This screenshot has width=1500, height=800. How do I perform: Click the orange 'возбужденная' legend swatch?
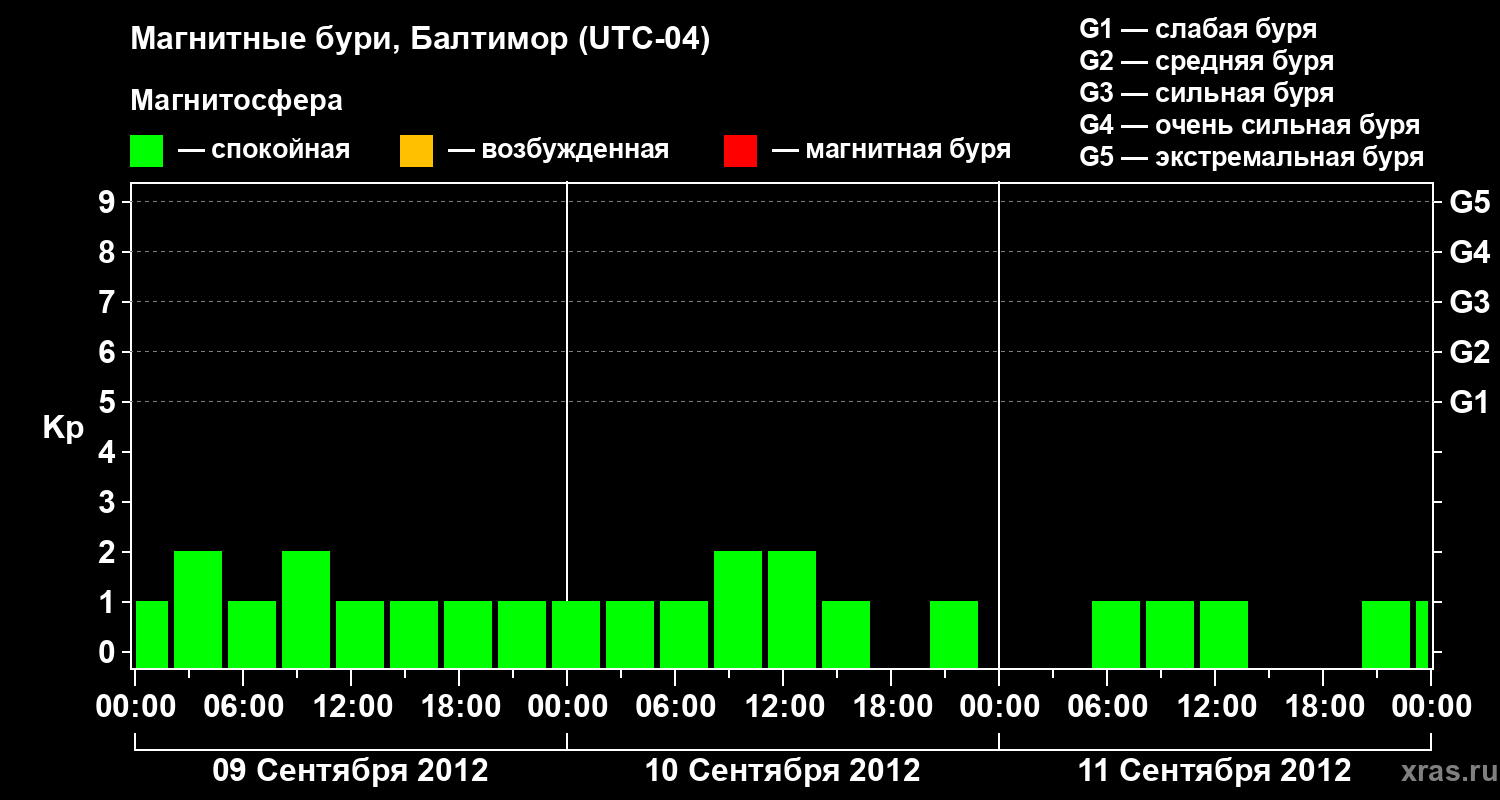(x=416, y=151)
